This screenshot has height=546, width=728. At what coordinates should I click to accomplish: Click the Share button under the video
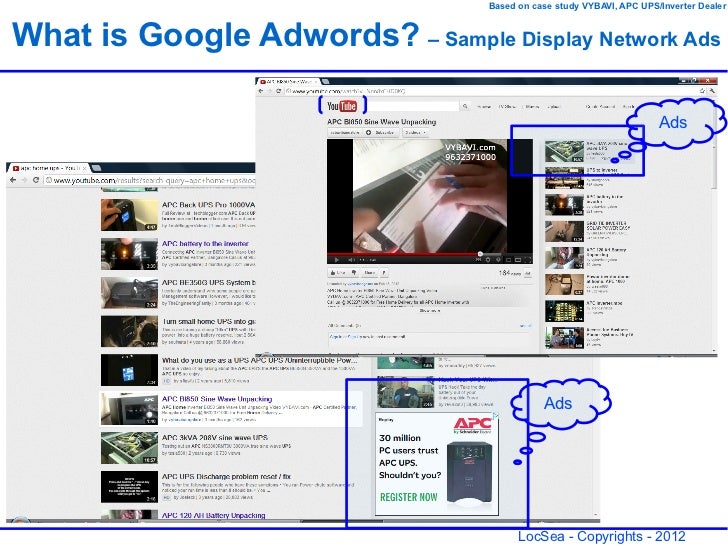(x=370, y=273)
